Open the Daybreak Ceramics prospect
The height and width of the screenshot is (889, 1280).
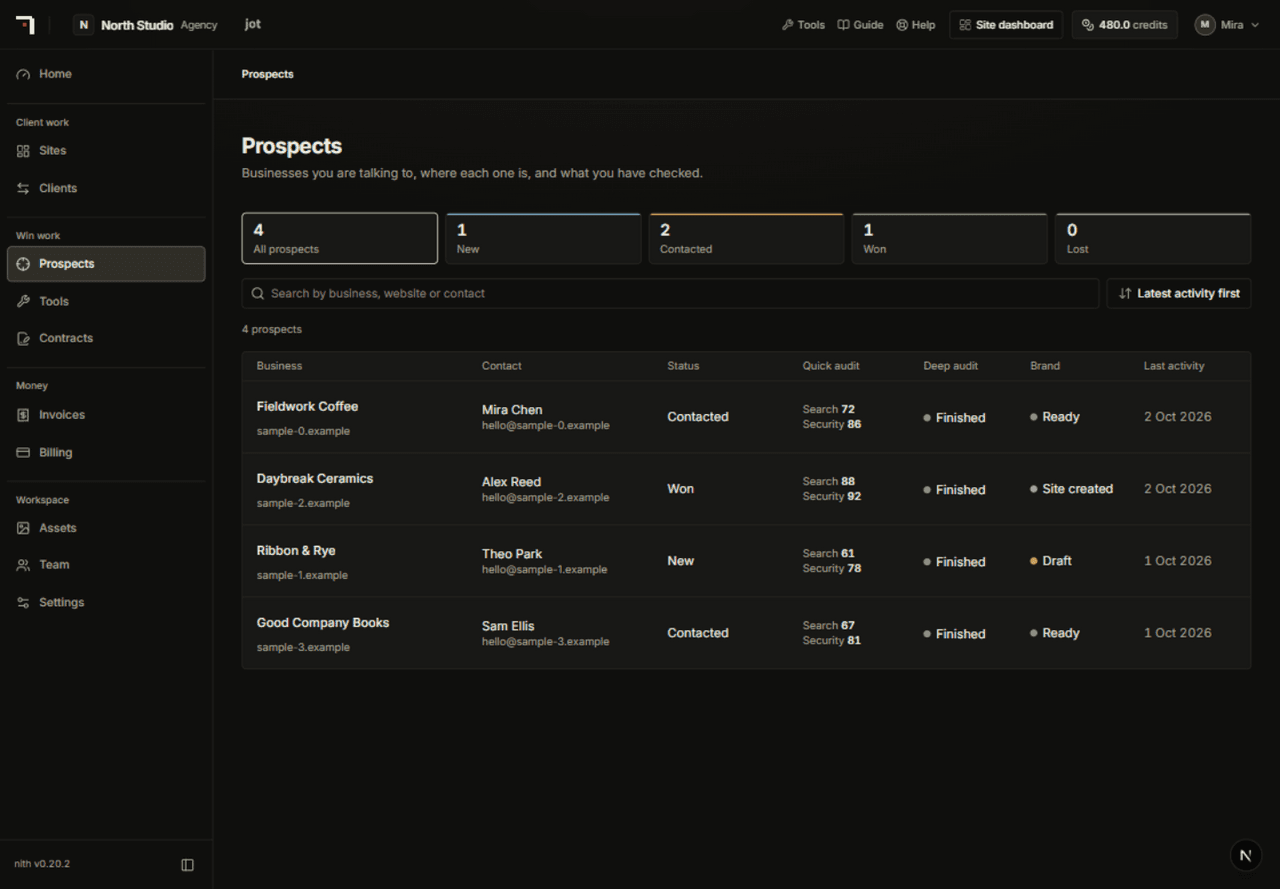tap(315, 479)
